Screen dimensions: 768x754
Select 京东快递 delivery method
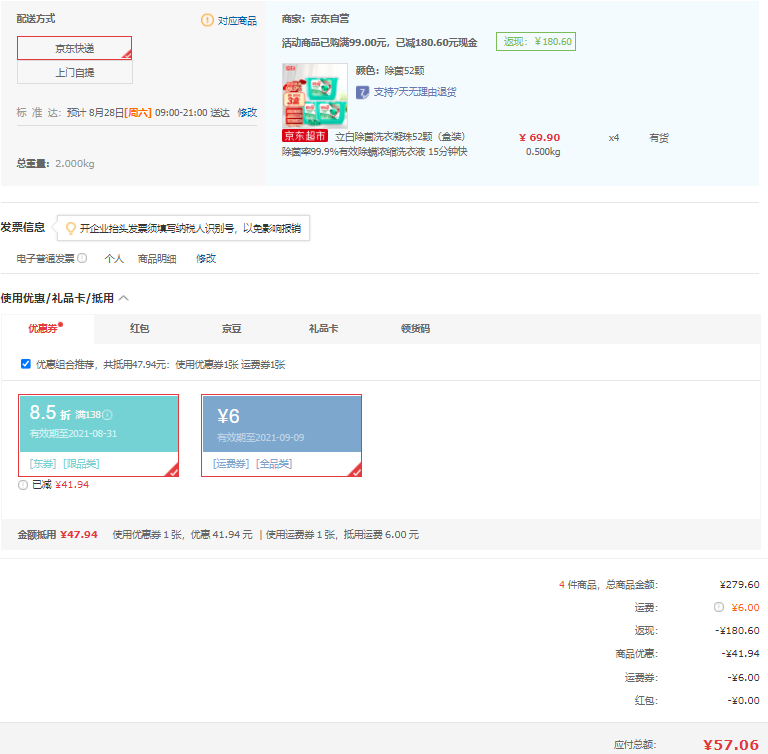pos(74,48)
